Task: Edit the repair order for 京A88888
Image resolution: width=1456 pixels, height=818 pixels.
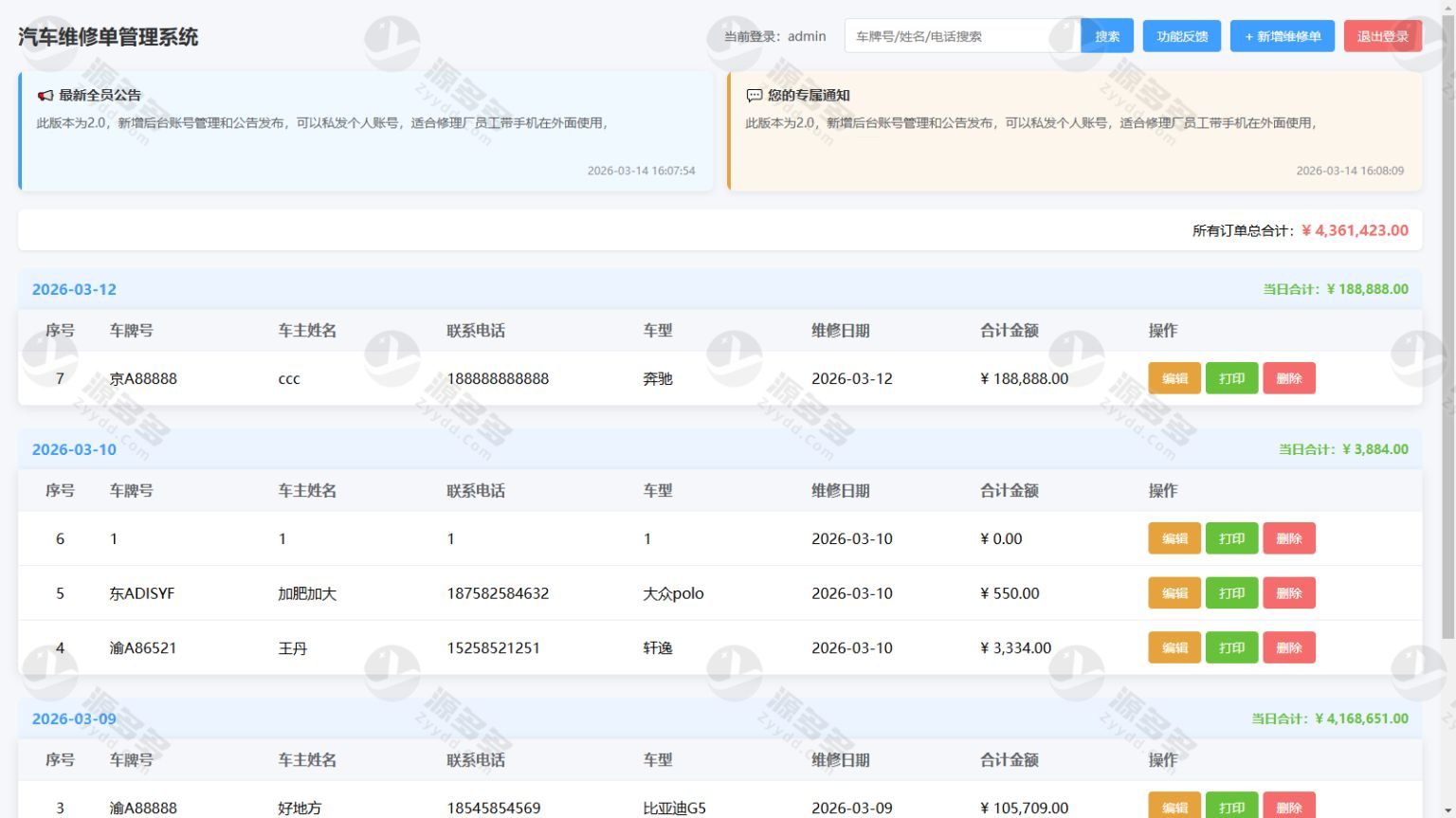Action: [1174, 378]
